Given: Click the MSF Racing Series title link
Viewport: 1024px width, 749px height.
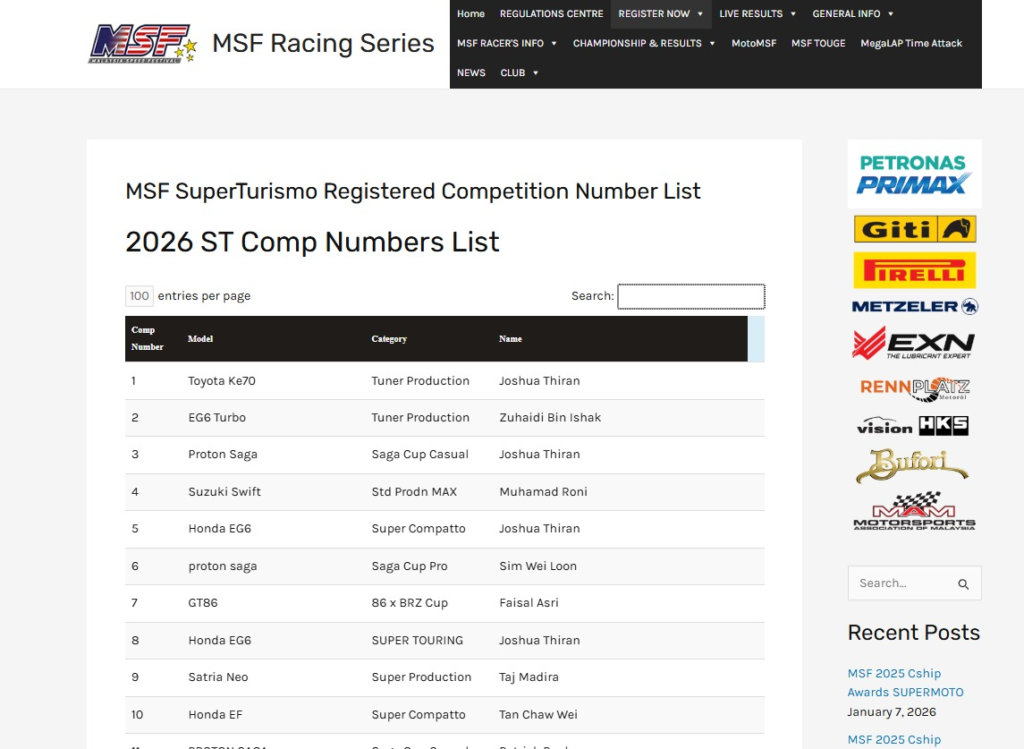Looking at the screenshot, I should 323,44.
